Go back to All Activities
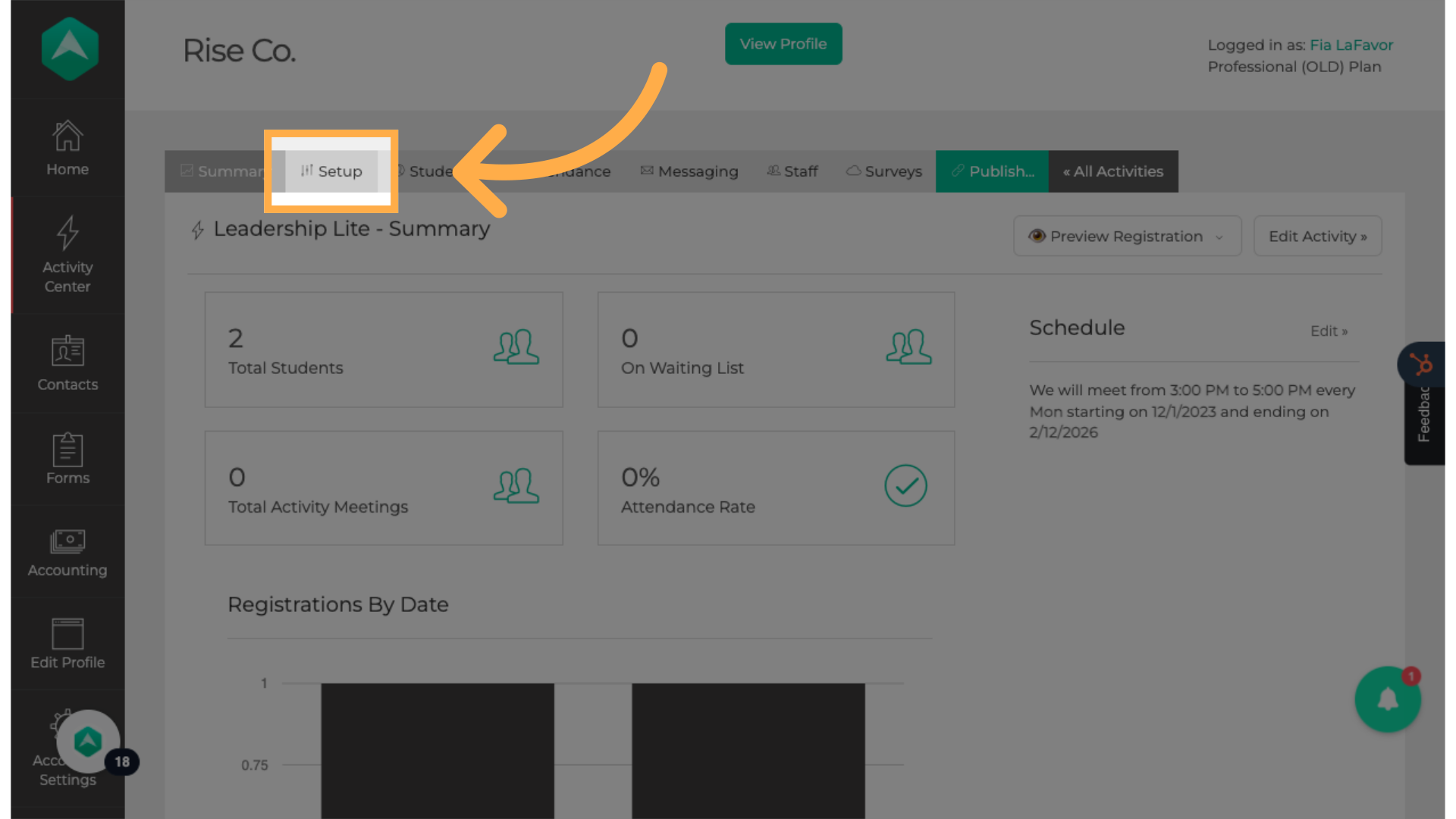Image resolution: width=1456 pixels, height=819 pixels. (x=1113, y=171)
